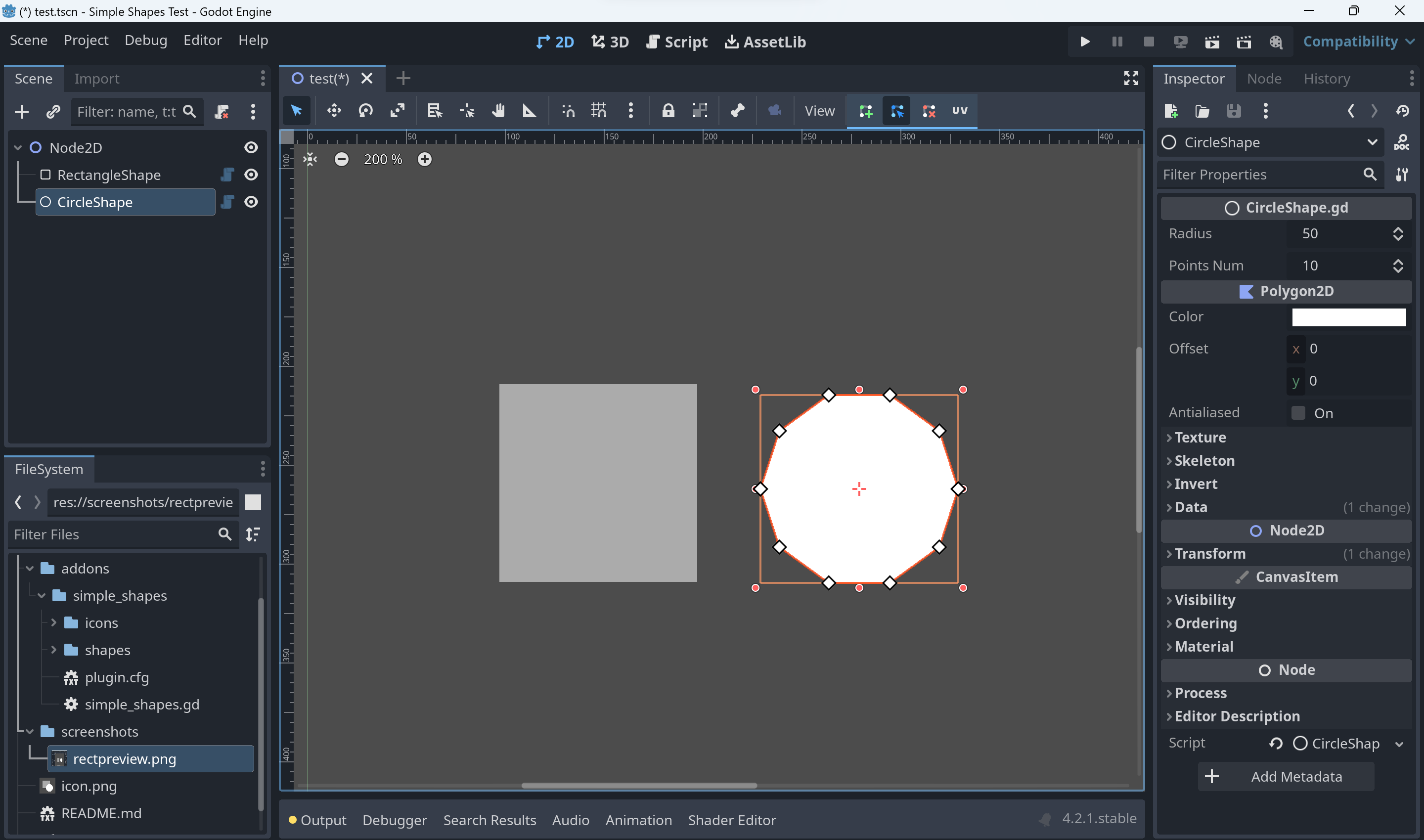
Task: Click the Create Points polygon tool
Action: pos(865,111)
